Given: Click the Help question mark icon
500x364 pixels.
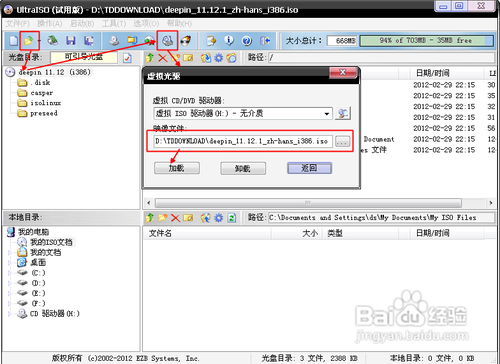Looking at the screenshot, I should (247, 41).
